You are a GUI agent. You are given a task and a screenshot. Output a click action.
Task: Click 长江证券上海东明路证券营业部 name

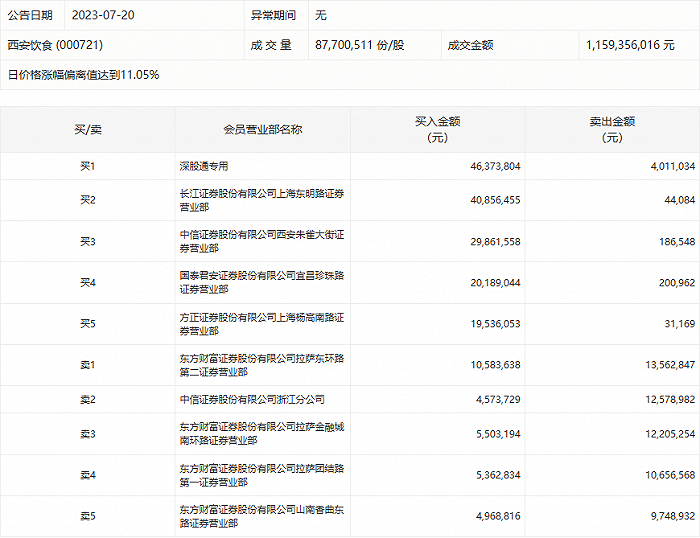point(262,200)
